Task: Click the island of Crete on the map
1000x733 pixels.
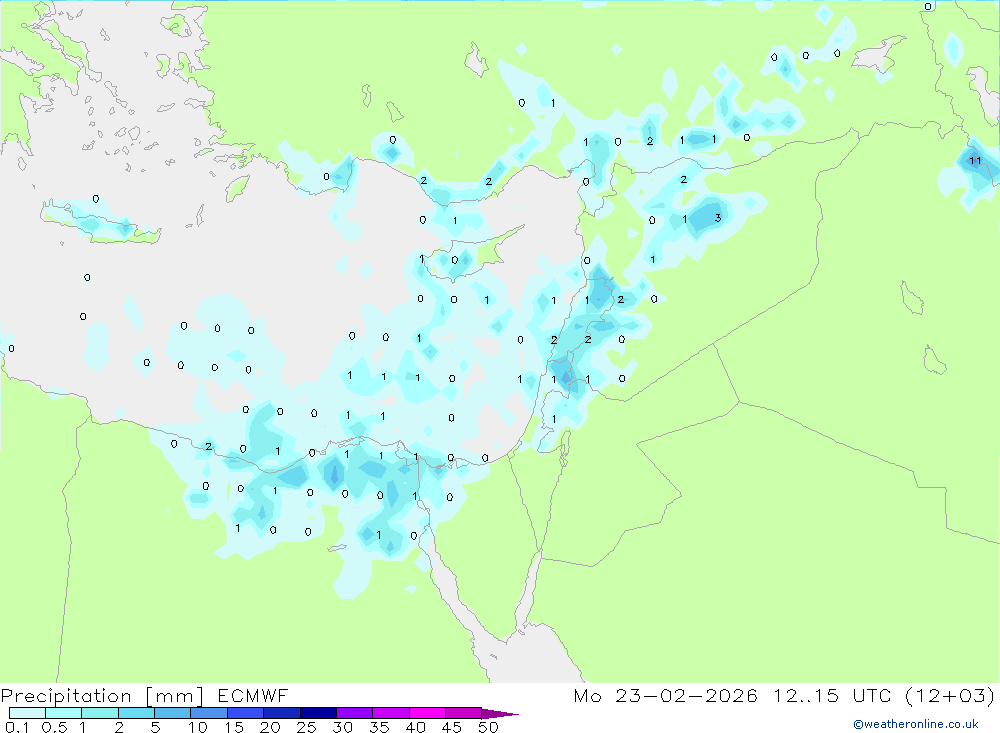Action: click(99, 223)
